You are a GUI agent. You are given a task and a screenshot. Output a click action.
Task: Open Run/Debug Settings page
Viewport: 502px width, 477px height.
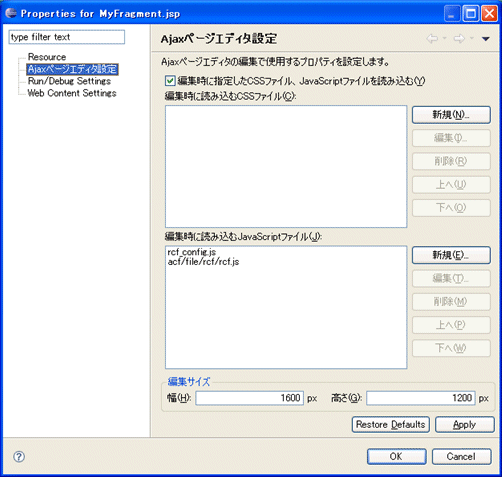[69, 81]
